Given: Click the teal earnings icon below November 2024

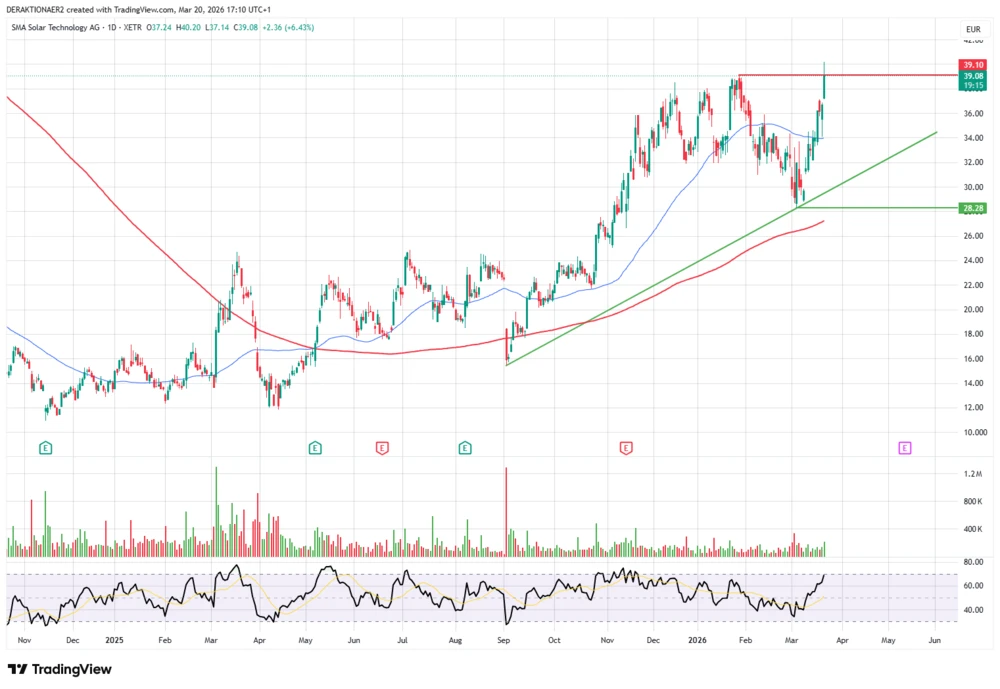Looking at the screenshot, I should 46,448.
